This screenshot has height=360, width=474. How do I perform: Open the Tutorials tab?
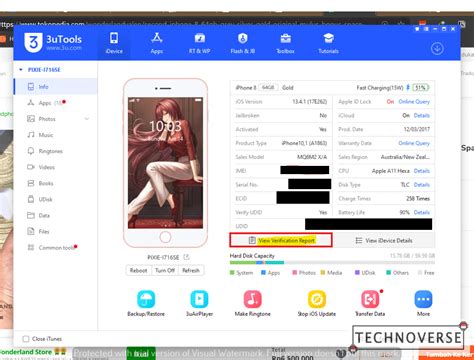tap(328, 43)
